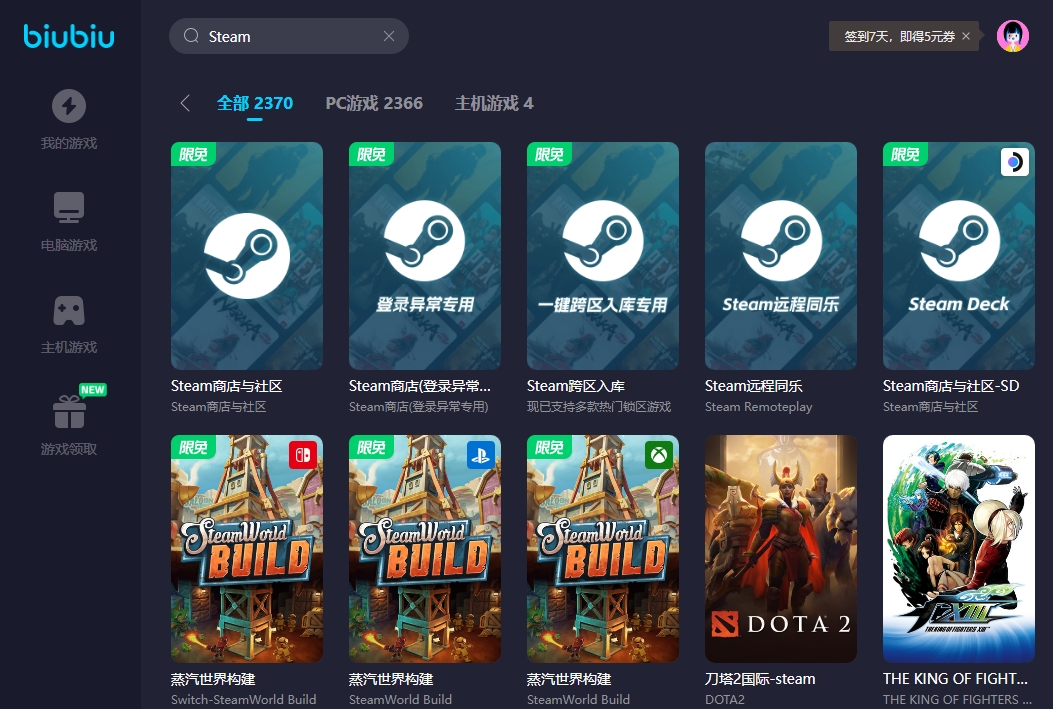Switch to the PC游戏 2366 tab
The image size is (1053, 709).
pos(374,103)
